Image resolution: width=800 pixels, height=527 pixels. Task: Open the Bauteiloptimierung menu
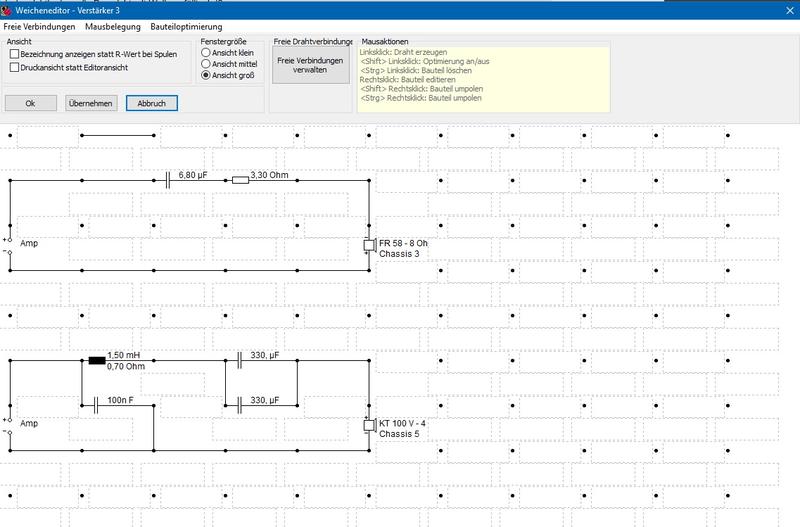(x=186, y=26)
